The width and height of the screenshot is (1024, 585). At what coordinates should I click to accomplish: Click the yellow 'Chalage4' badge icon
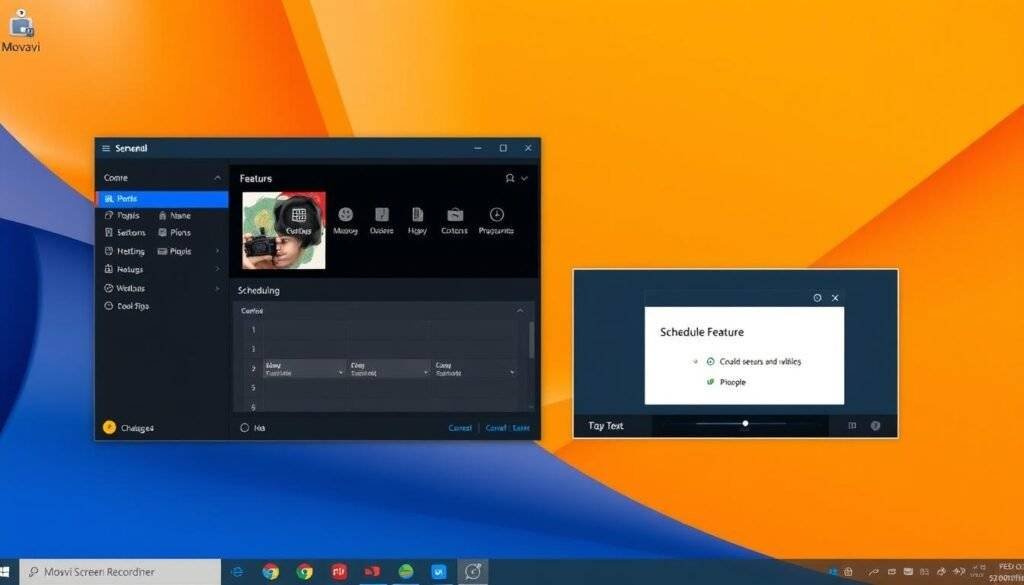click(109, 427)
